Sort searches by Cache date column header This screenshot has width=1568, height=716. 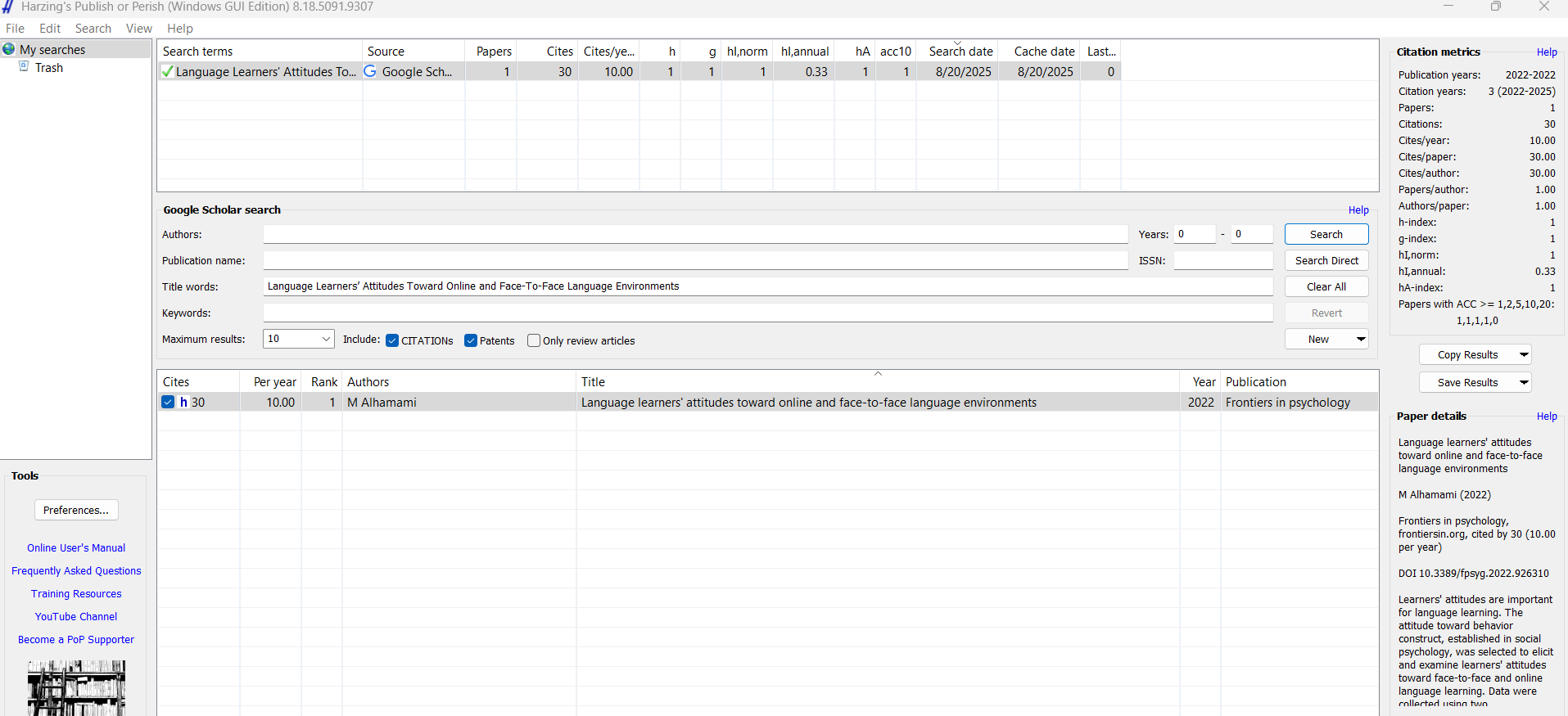[1040, 51]
